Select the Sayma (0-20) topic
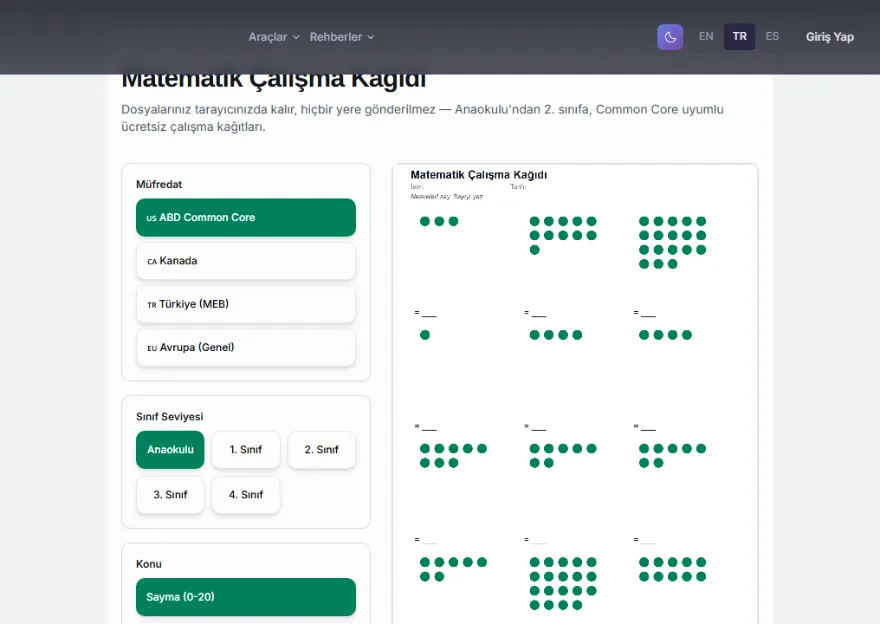Viewport: 880px width, 624px height. [x=246, y=597]
